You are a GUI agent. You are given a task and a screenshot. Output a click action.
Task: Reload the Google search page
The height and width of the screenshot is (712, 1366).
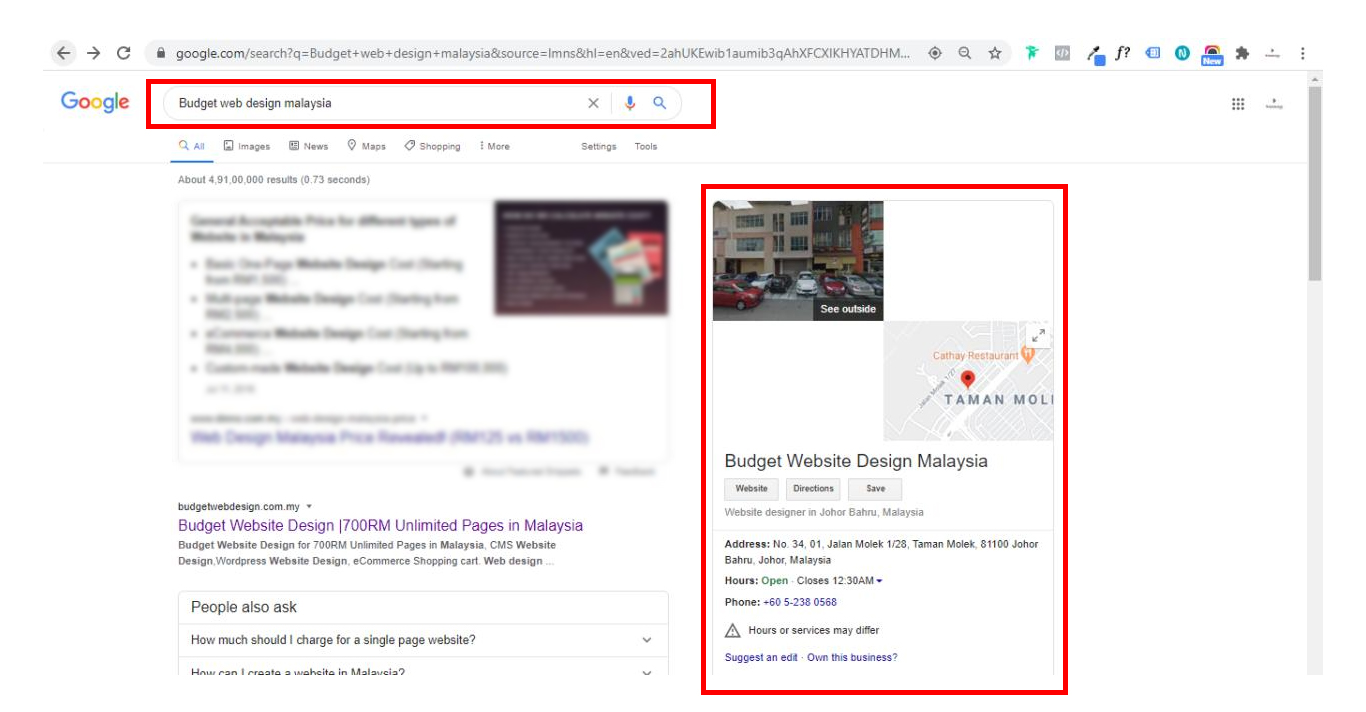(x=124, y=53)
